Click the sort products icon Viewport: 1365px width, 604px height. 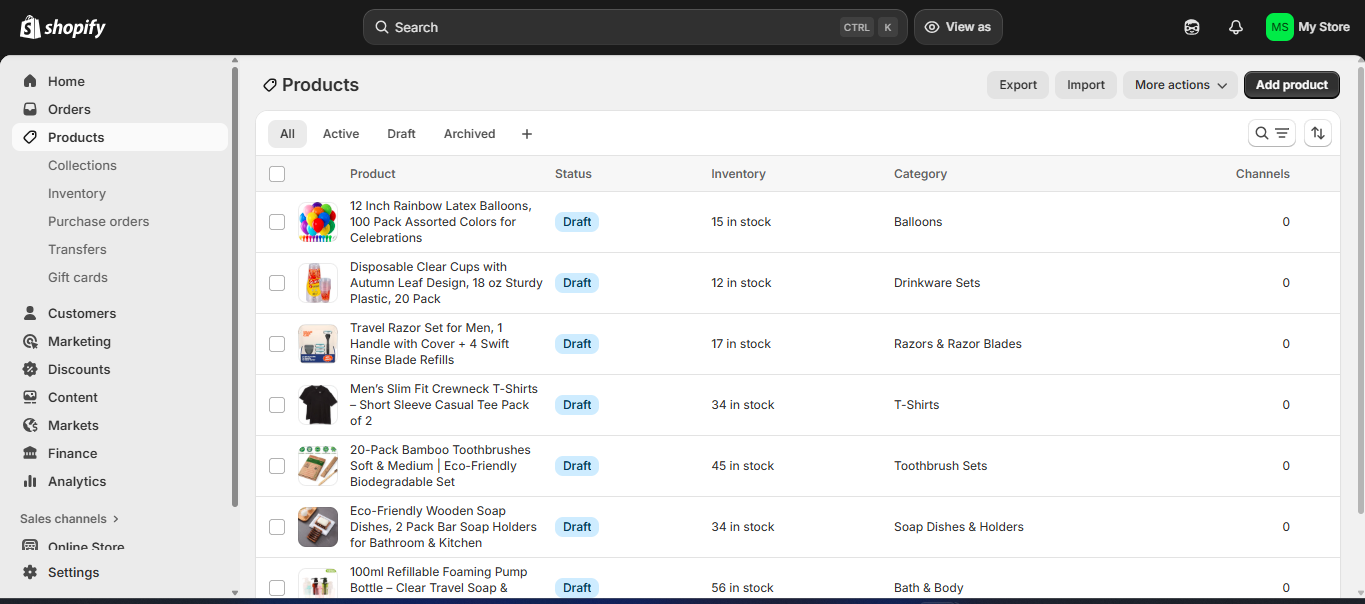(1318, 133)
